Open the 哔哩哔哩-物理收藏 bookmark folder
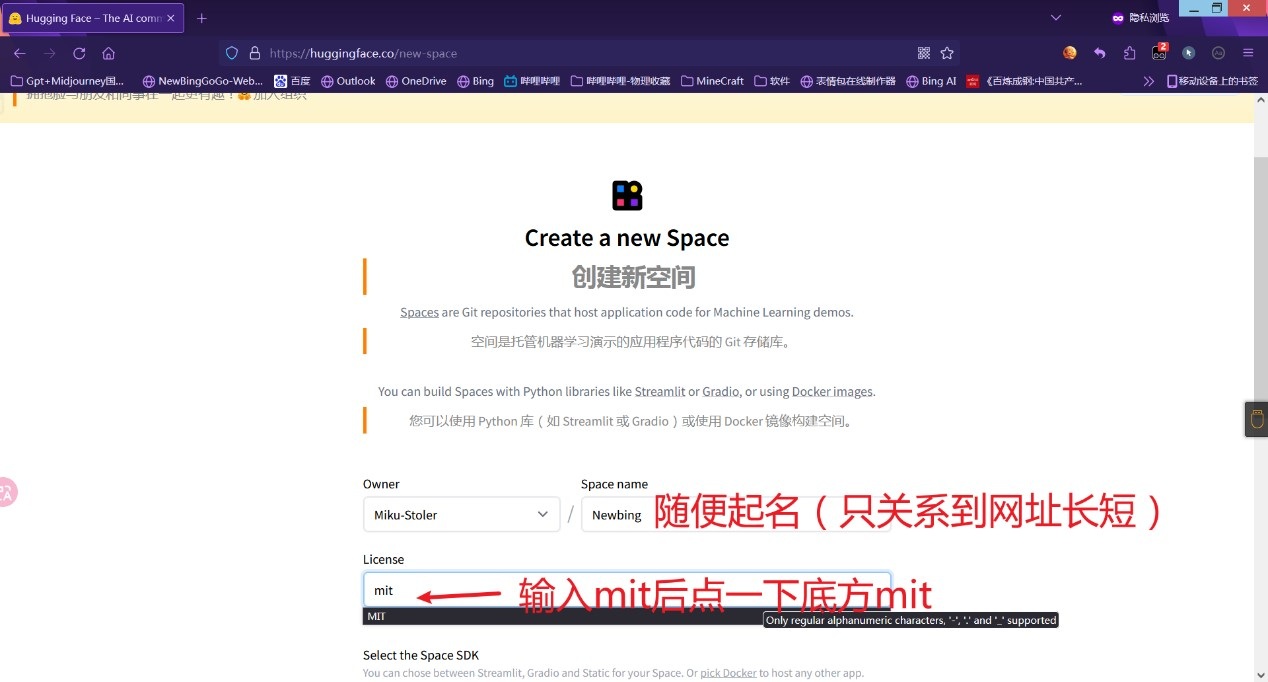Viewport: 1268px width, 682px height. 620,81
